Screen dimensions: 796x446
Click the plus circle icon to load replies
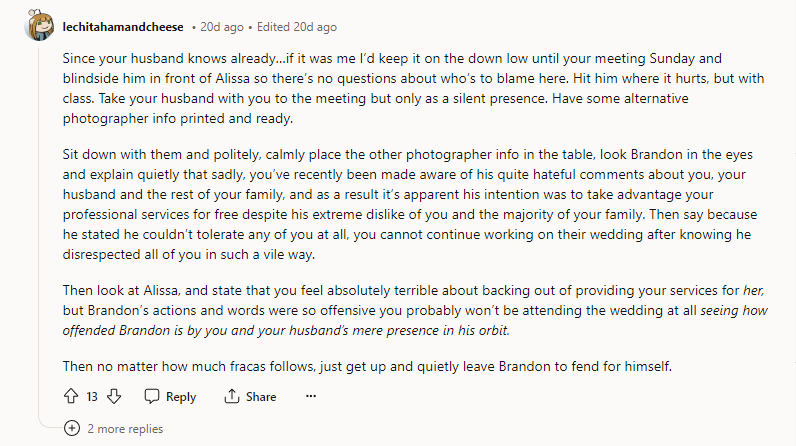pos(72,428)
